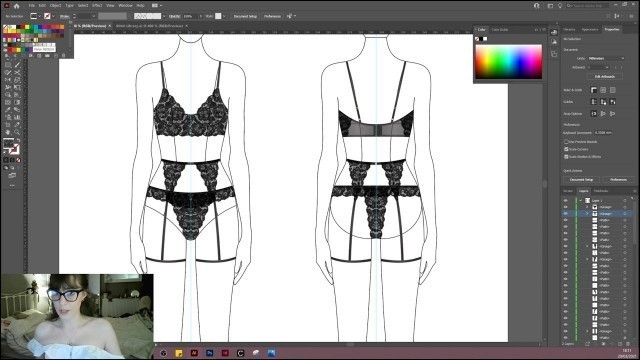Open Edit Toolbar three-dots icon
This screenshot has width=640, height=360.
pos(12,186)
